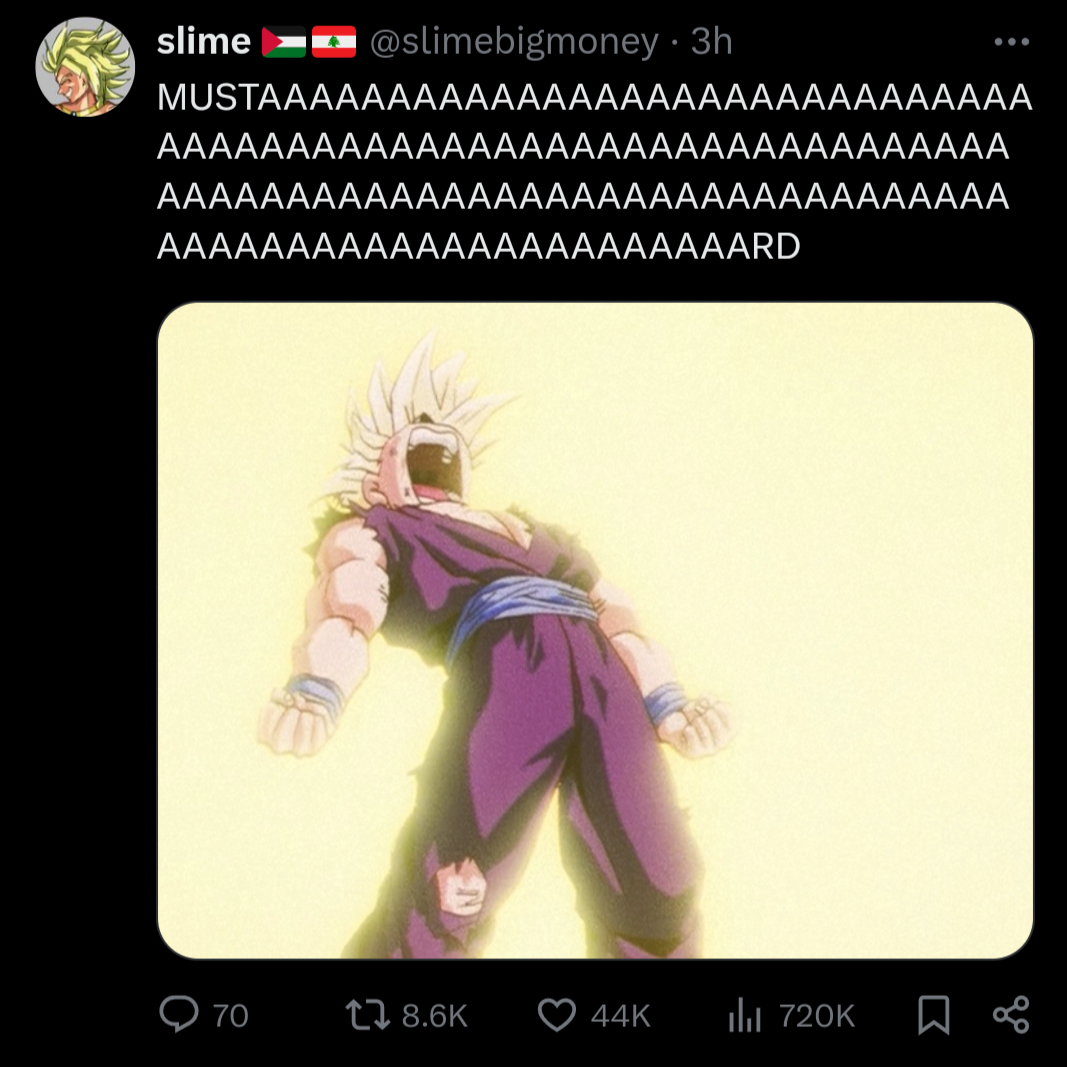Click the reply count "70"
Screen dimensions: 1067x1067
pos(231,1016)
